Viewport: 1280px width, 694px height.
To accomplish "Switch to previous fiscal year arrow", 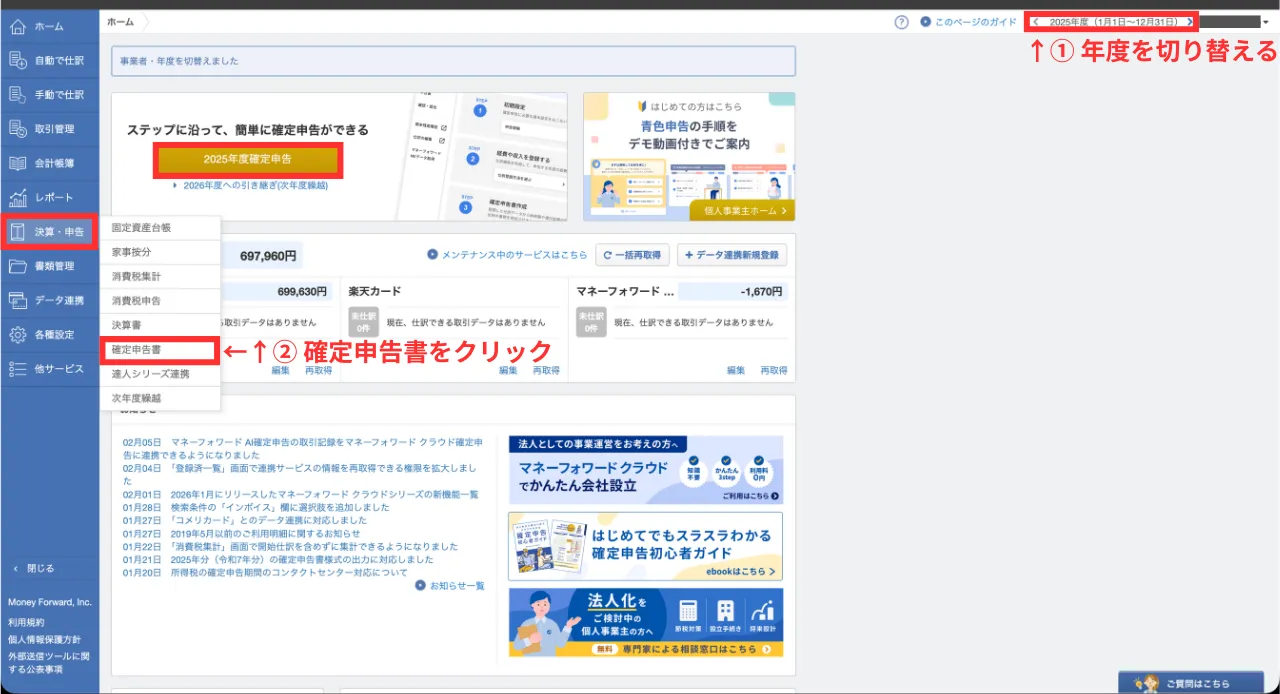I will click(x=1036, y=22).
